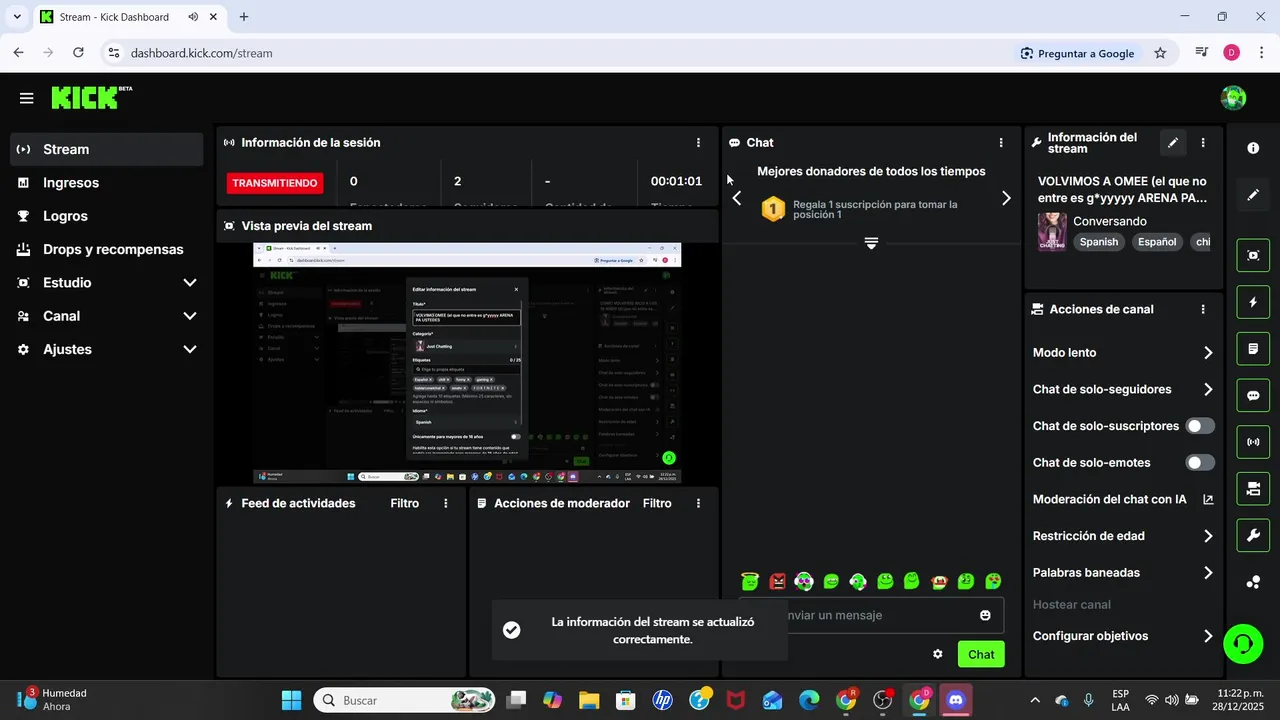Click the three-dots cluster icon in sidebar

click(x=1253, y=582)
